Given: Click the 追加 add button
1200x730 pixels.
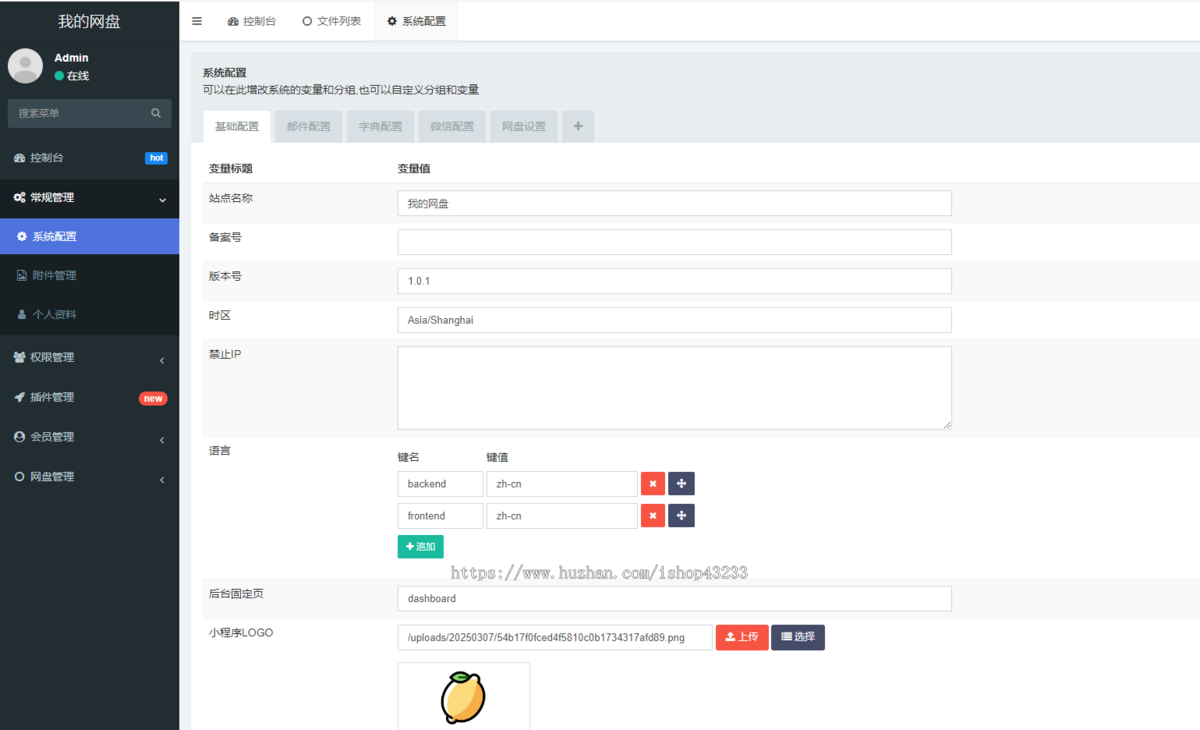Looking at the screenshot, I should pos(421,547).
